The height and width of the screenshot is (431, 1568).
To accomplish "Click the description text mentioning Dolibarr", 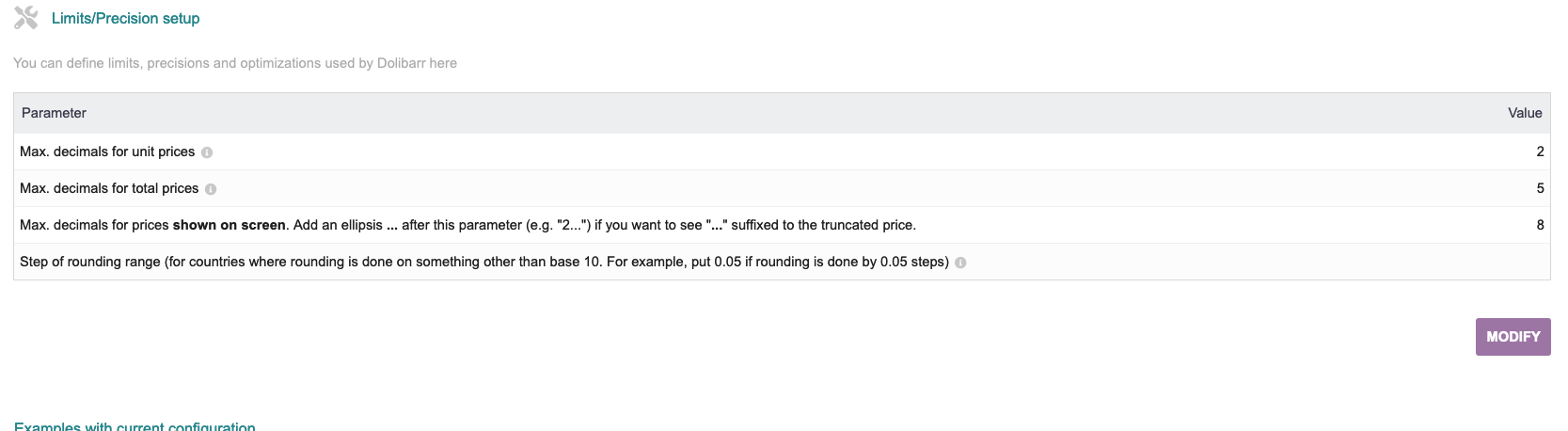I will pos(235,63).
